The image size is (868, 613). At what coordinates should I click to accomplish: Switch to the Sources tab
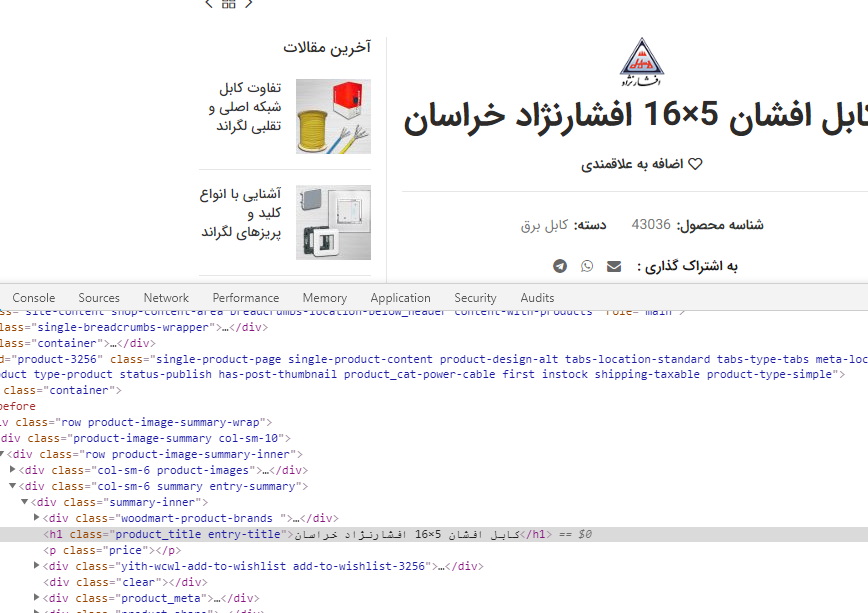tap(99, 298)
